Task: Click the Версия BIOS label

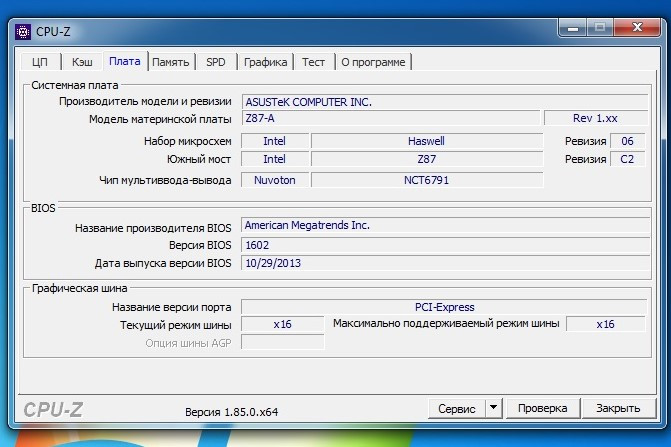Action: pyautogui.click(x=200, y=245)
